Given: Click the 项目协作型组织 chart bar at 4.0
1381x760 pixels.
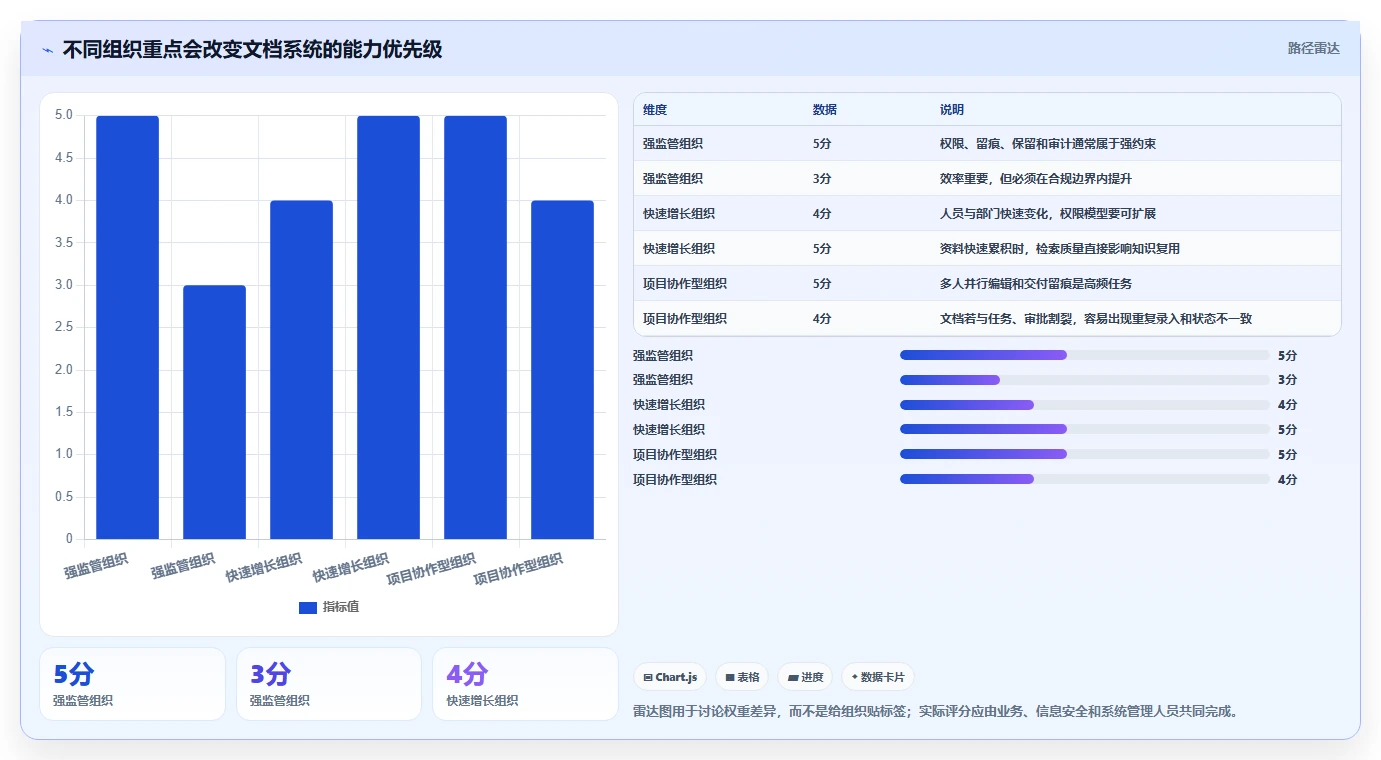Looking at the screenshot, I should point(562,370).
